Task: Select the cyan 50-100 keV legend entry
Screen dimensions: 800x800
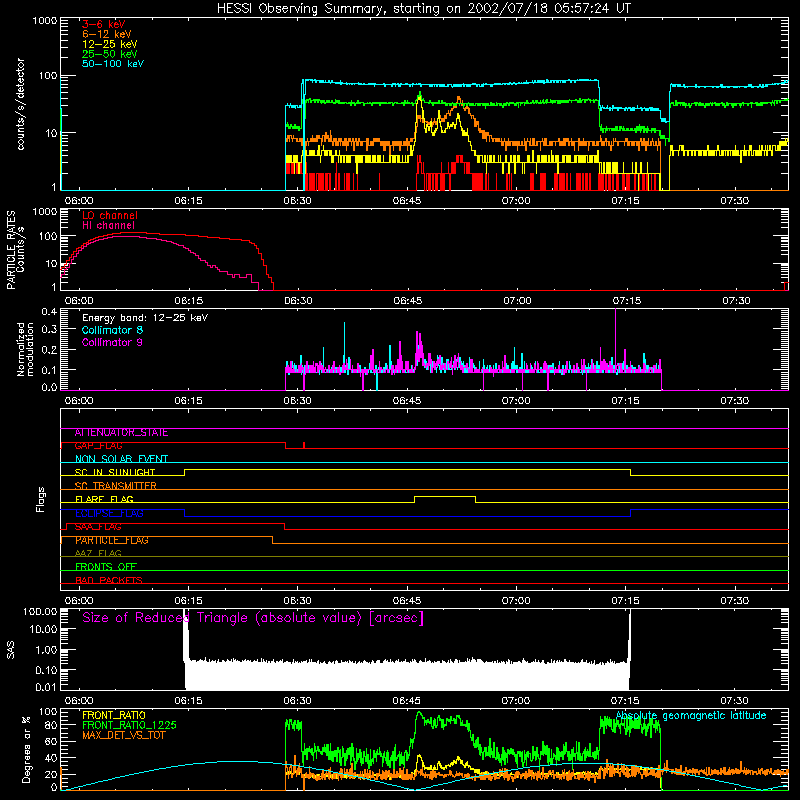Action: [113, 64]
